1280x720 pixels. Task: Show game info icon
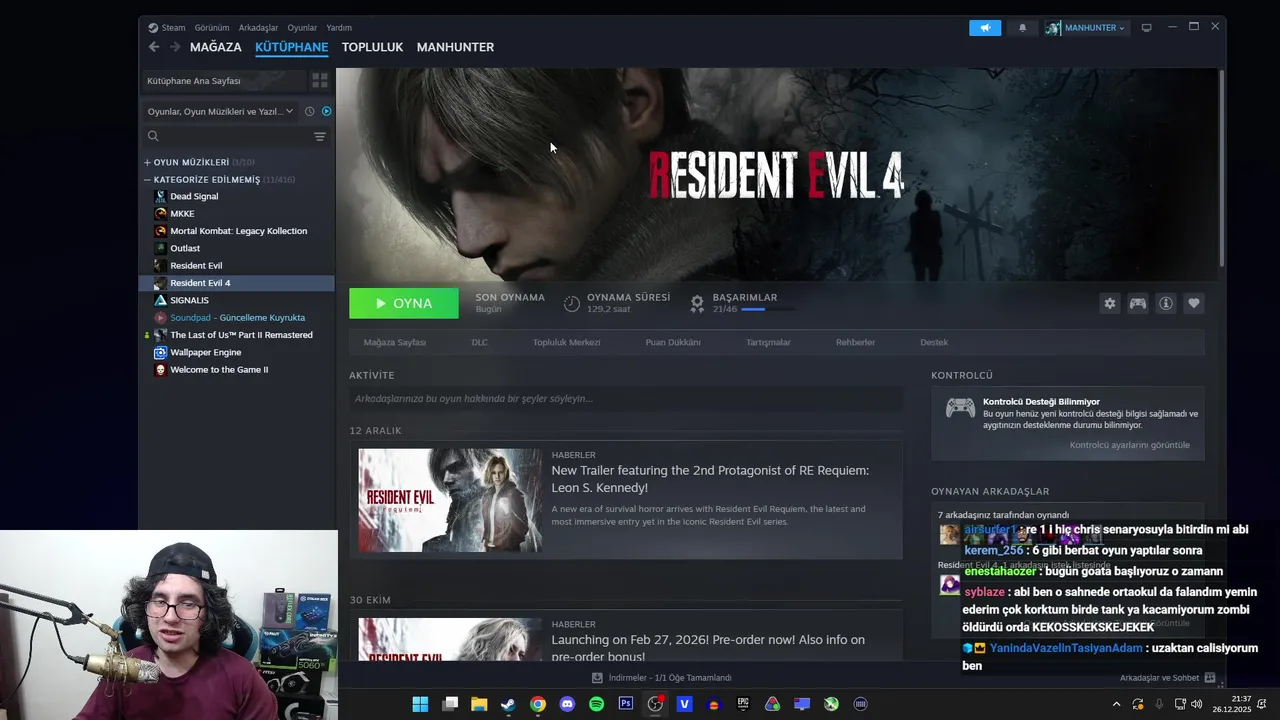point(1166,303)
